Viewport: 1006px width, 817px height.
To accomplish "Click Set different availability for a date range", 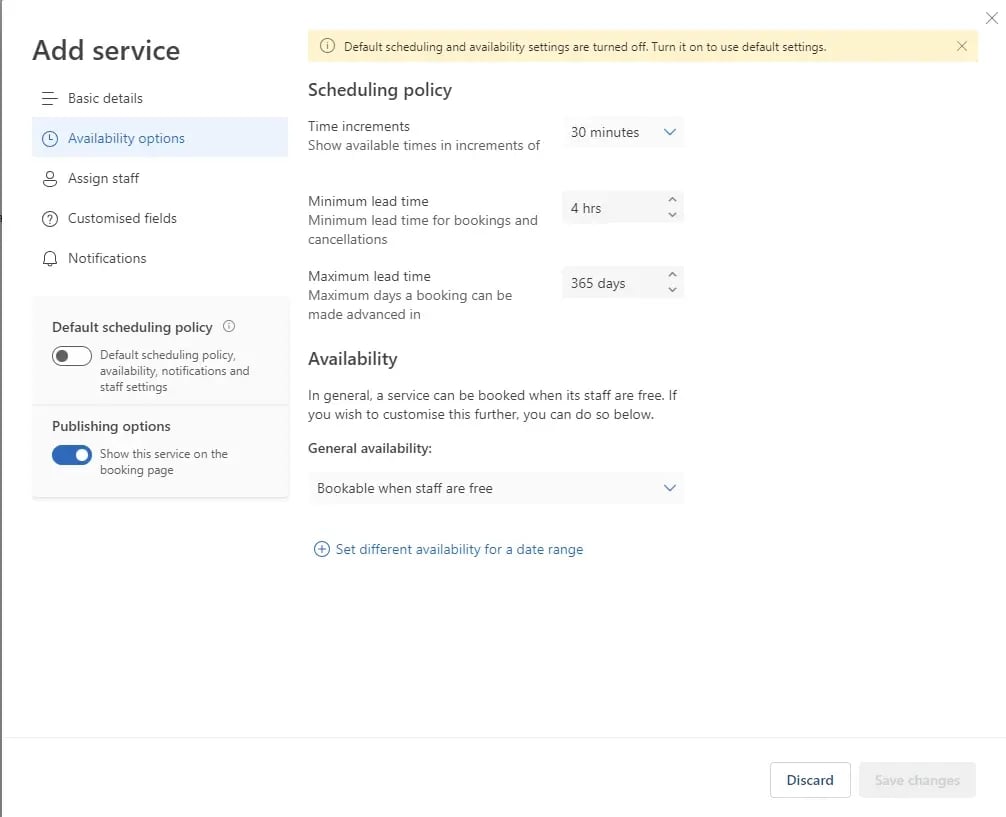I will point(459,549).
